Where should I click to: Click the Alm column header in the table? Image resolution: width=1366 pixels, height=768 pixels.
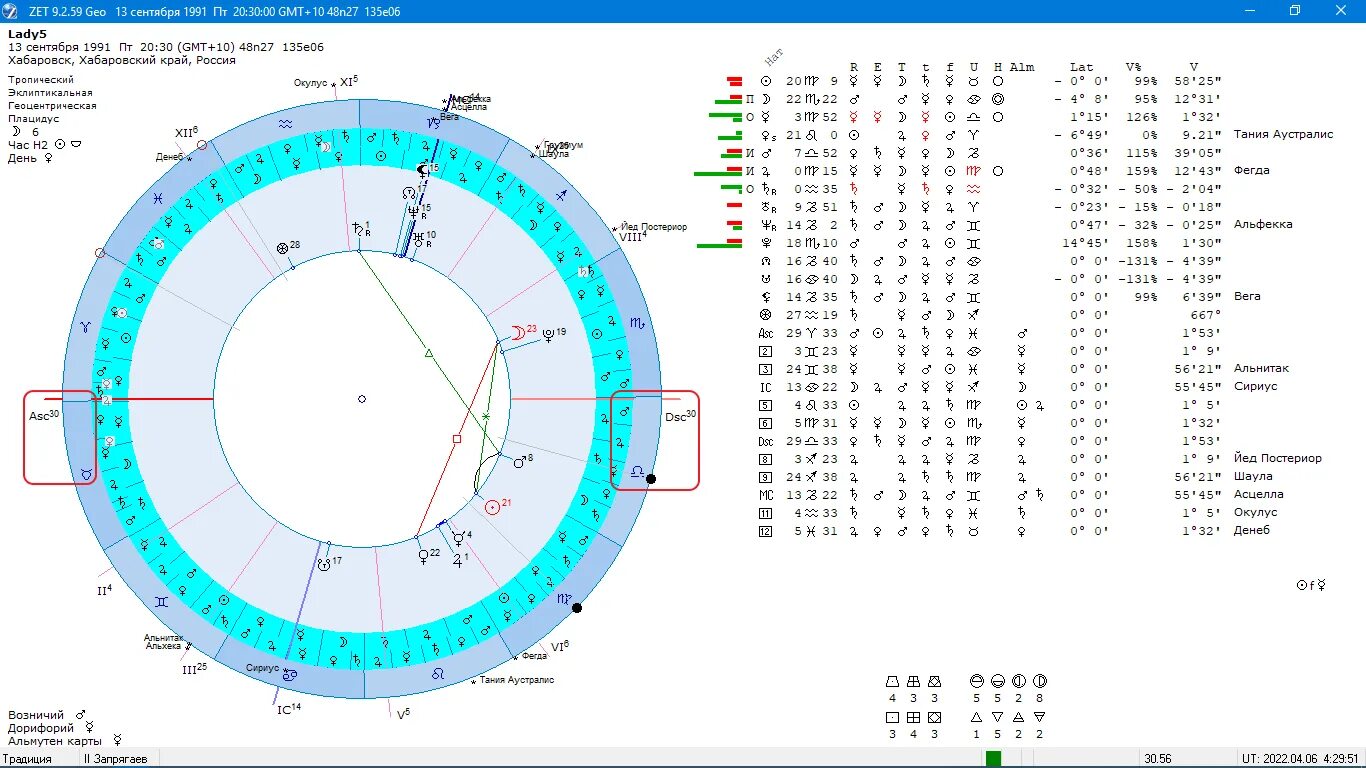pos(1022,67)
